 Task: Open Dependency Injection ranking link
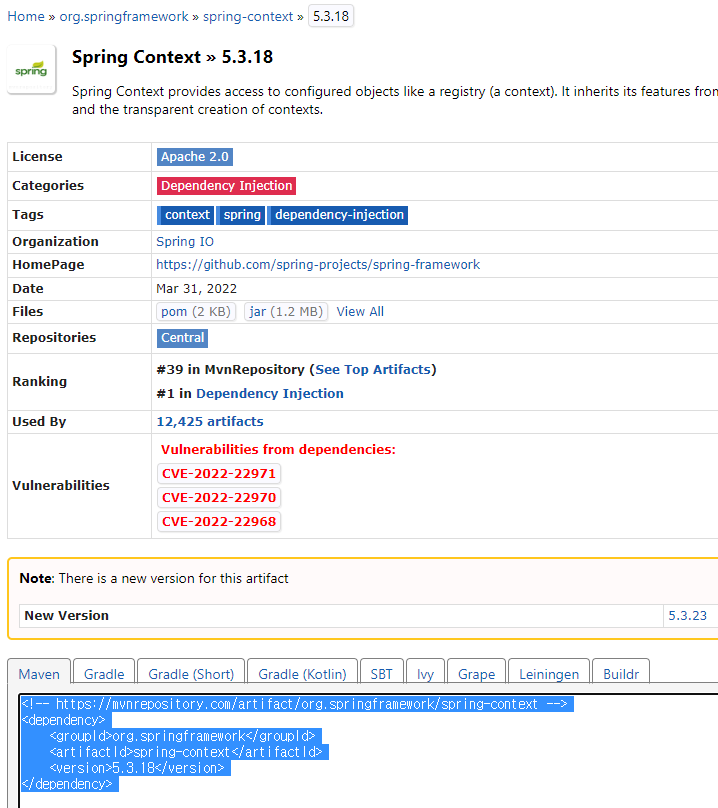click(270, 394)
